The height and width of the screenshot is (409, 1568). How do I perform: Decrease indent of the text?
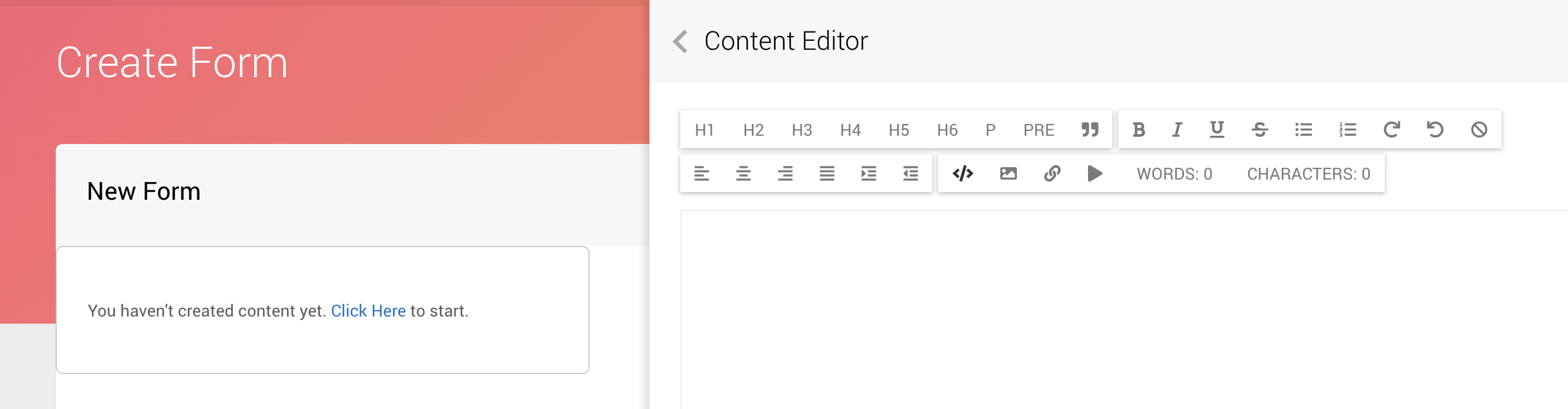coord(910,174)
